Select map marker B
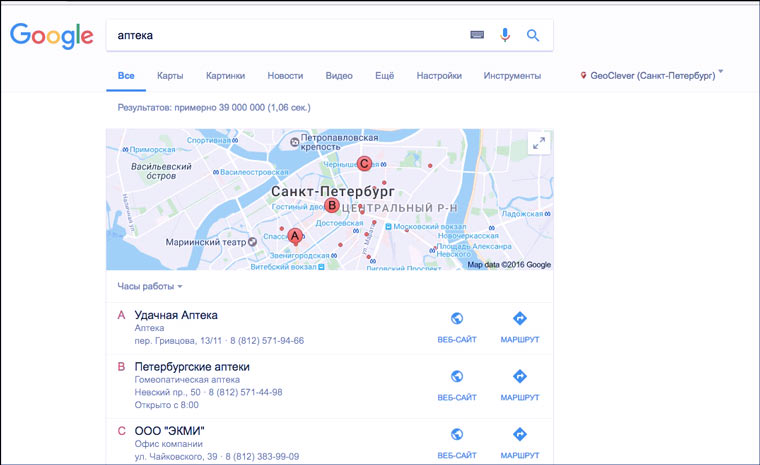The image size is (760, 465). point(332,205)
